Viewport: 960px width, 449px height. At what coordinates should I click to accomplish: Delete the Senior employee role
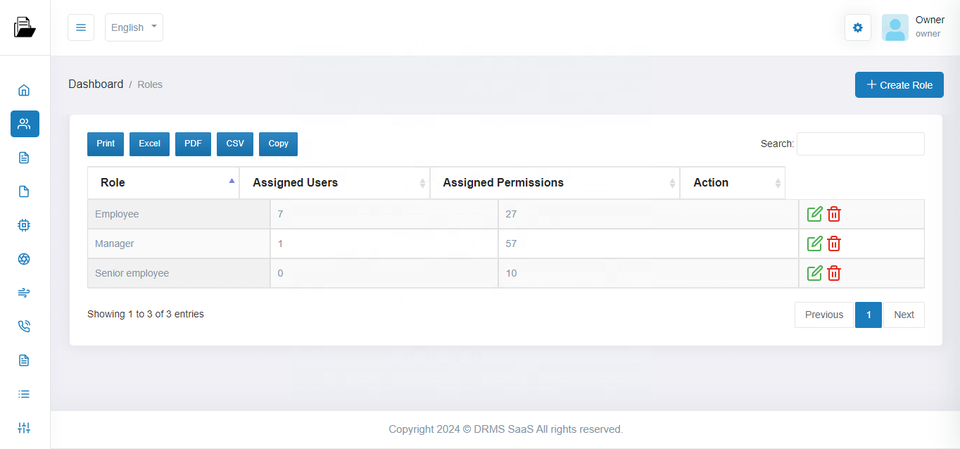(x=834, y=274)
